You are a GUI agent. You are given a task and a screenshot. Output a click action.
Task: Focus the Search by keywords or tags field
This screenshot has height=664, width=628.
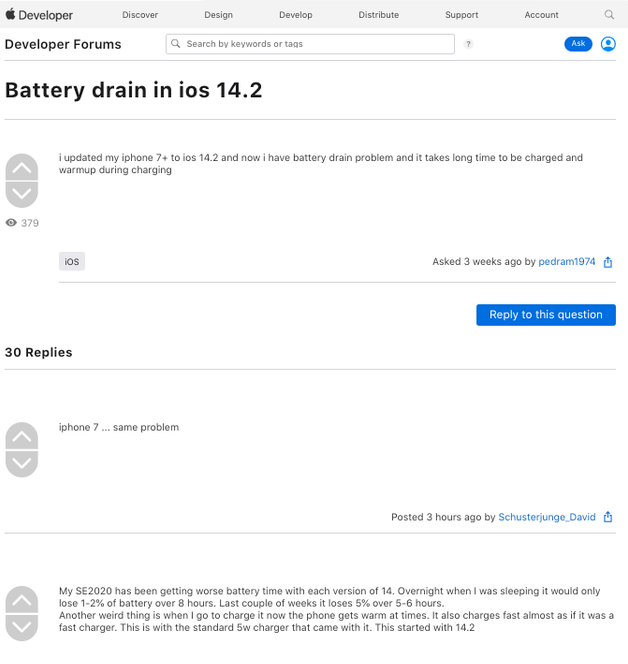(x=310, y=44)
